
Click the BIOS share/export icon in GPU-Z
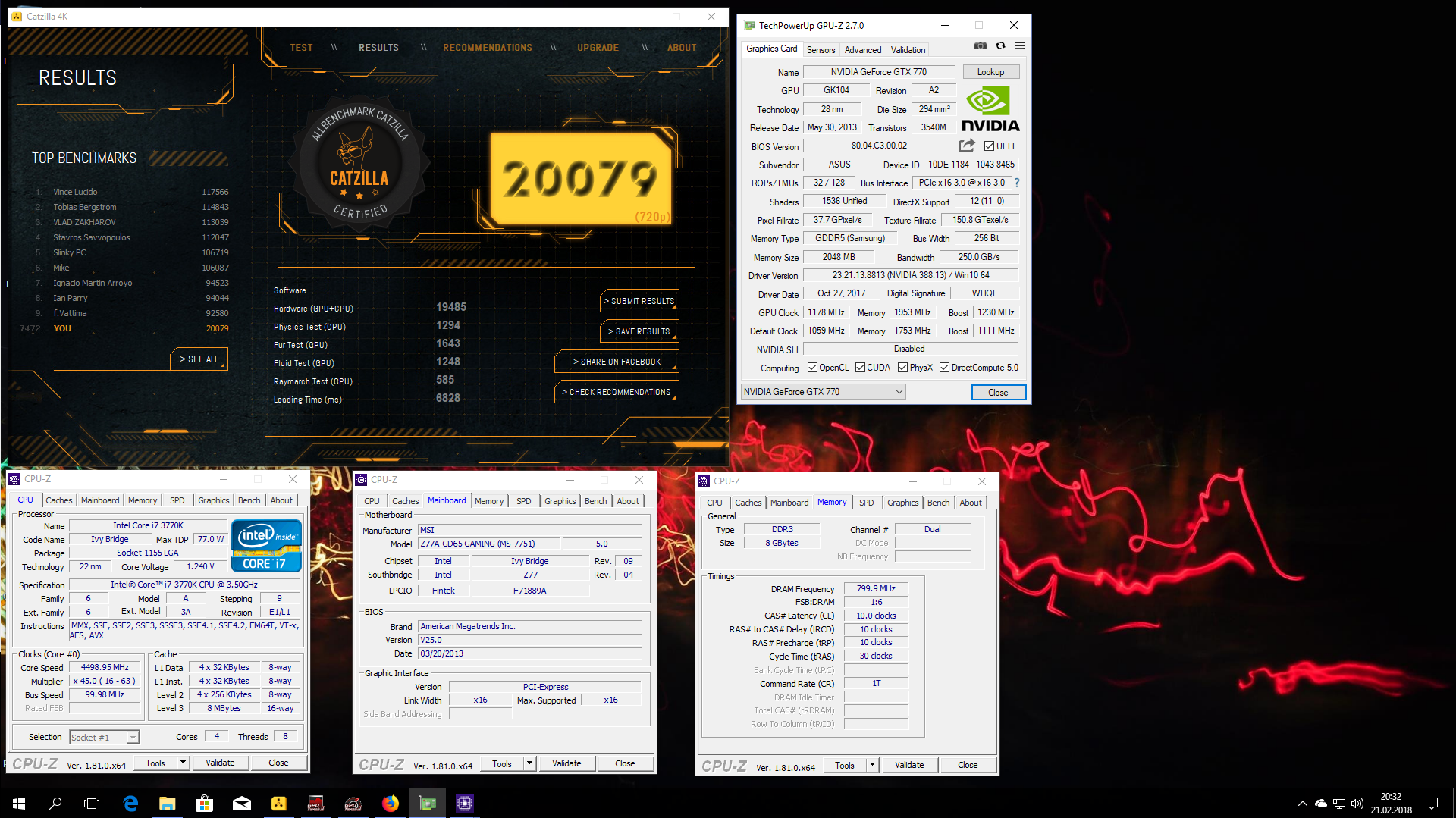click(967, 146)
